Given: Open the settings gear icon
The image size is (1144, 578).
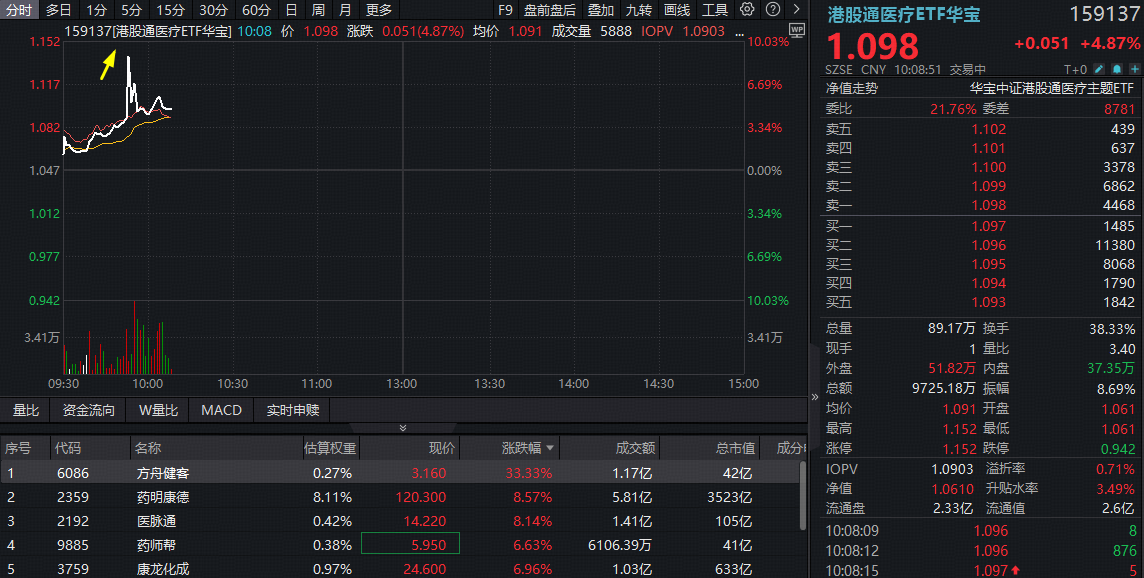Looking at the screenshot, I should 747,10.
